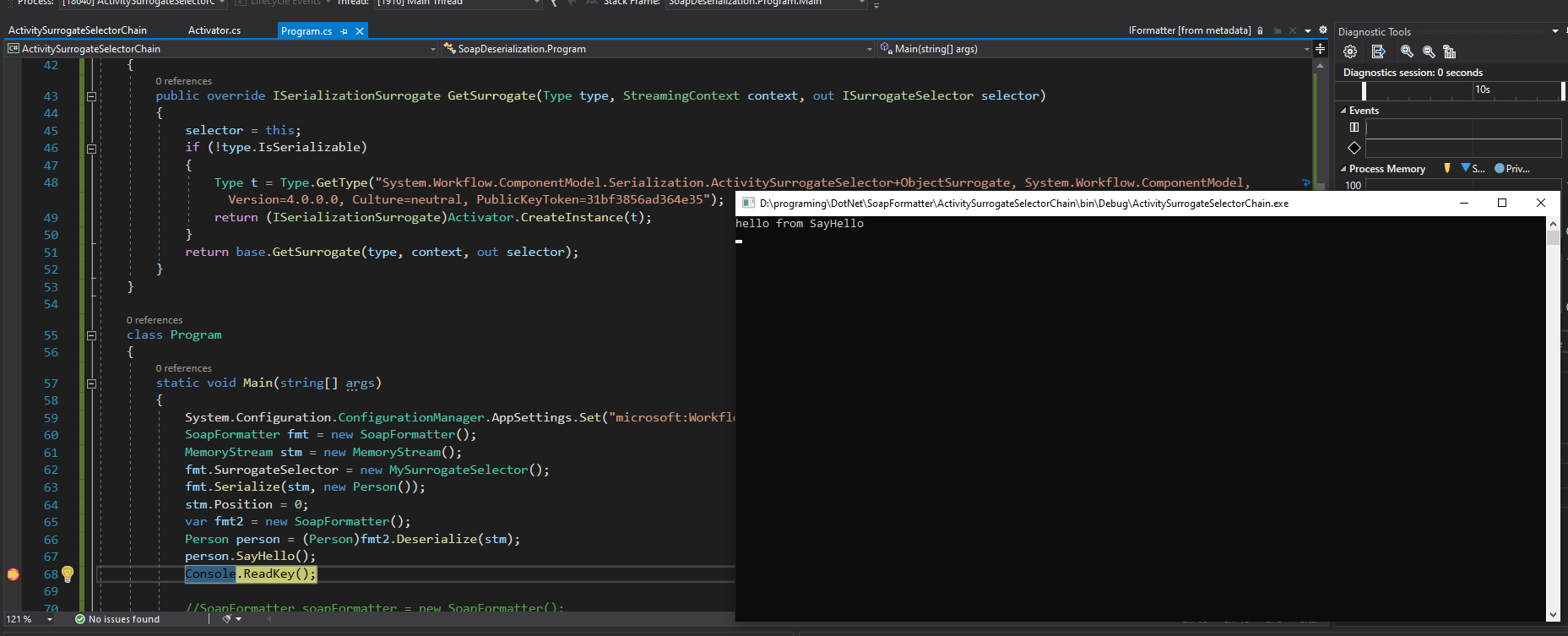Click the IFormatter metadata lock icon
1568x636 pixels.
[x=1260, y=30]
